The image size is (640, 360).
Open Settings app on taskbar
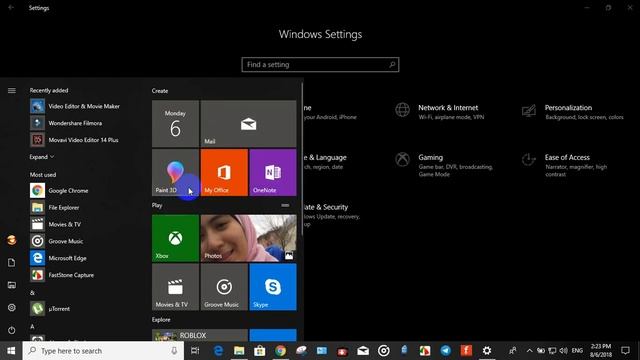point(487,351)
